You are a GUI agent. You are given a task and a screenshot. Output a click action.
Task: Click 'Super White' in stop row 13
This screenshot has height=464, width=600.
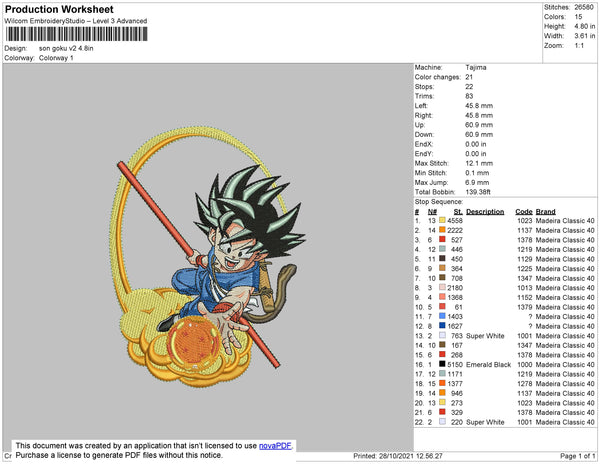[485, 336]
